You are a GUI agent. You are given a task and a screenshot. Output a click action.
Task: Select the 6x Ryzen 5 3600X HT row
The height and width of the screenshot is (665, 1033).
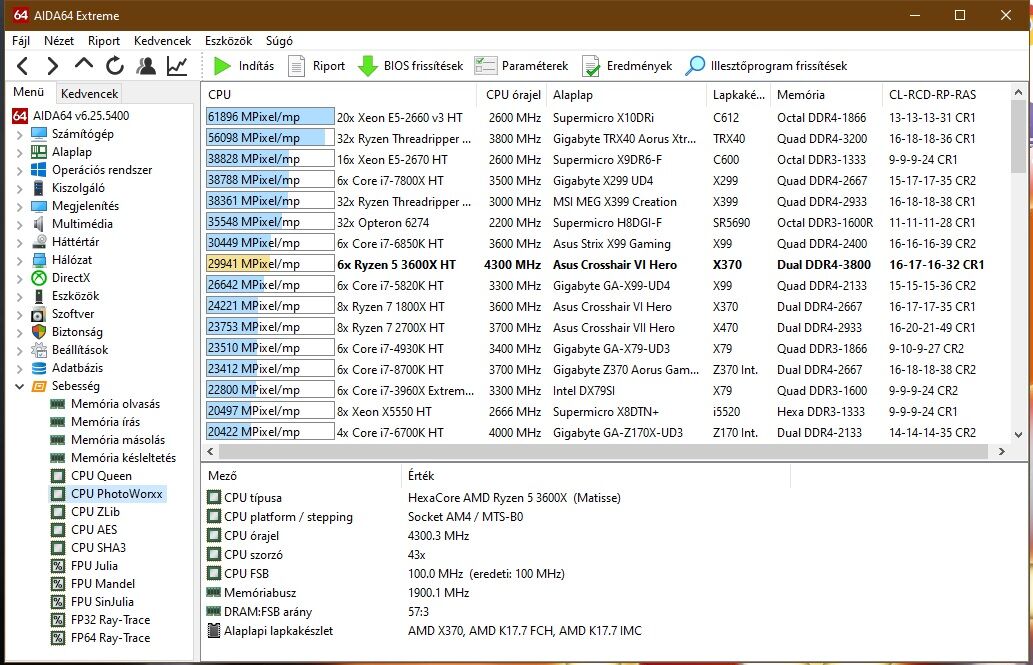(606, 265)
